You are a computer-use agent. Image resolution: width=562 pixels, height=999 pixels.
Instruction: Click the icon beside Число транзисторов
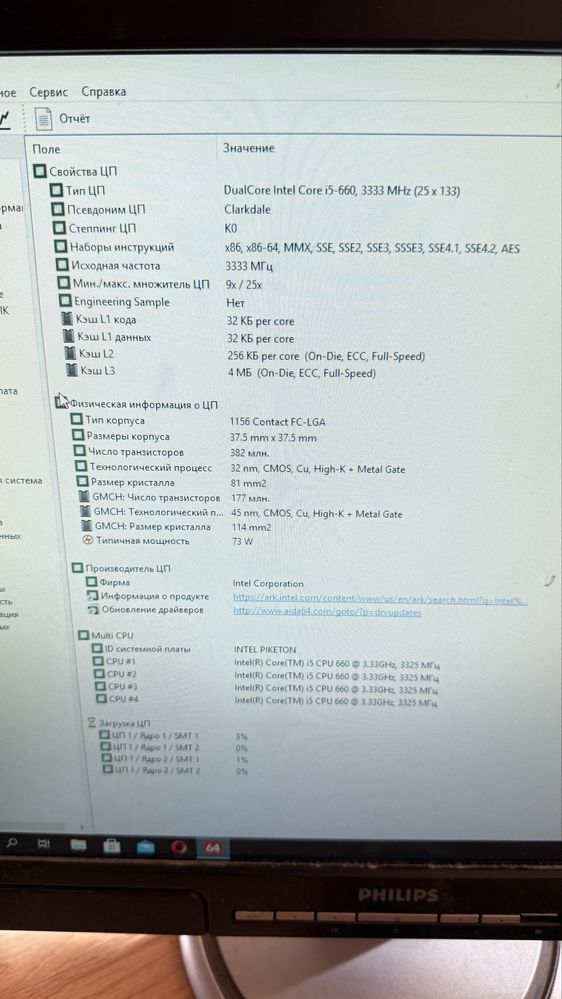pyautogui.click(x=80, y=451)
